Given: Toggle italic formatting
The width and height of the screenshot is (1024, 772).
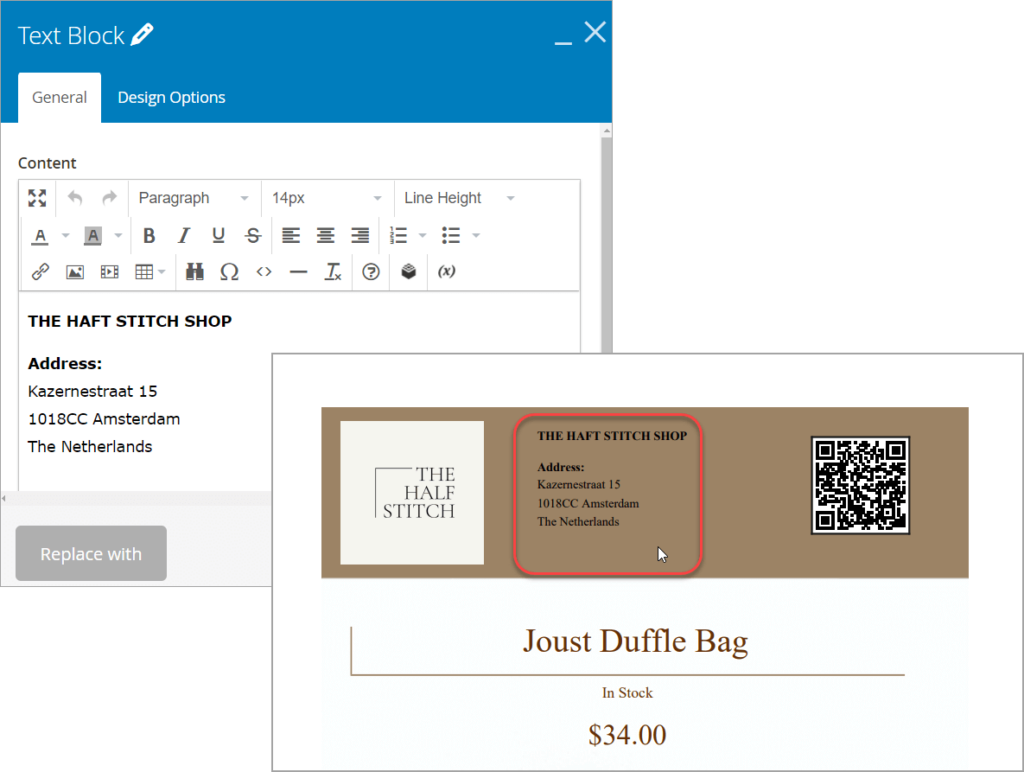Looking at the screenshot, I should click(x=184, y=236).
